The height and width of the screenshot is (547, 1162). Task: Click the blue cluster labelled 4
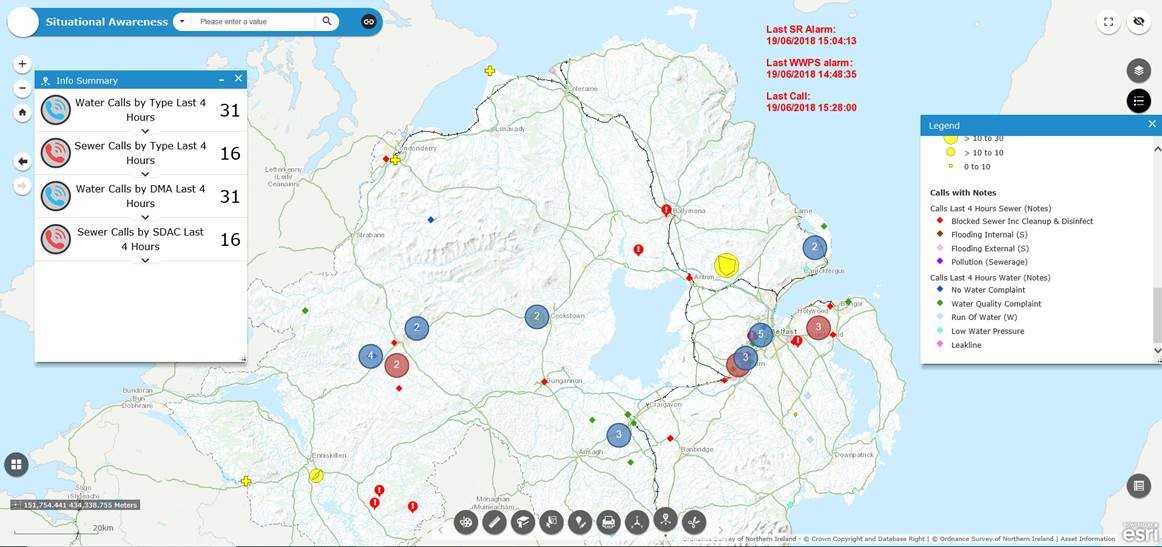click(371, 357)
